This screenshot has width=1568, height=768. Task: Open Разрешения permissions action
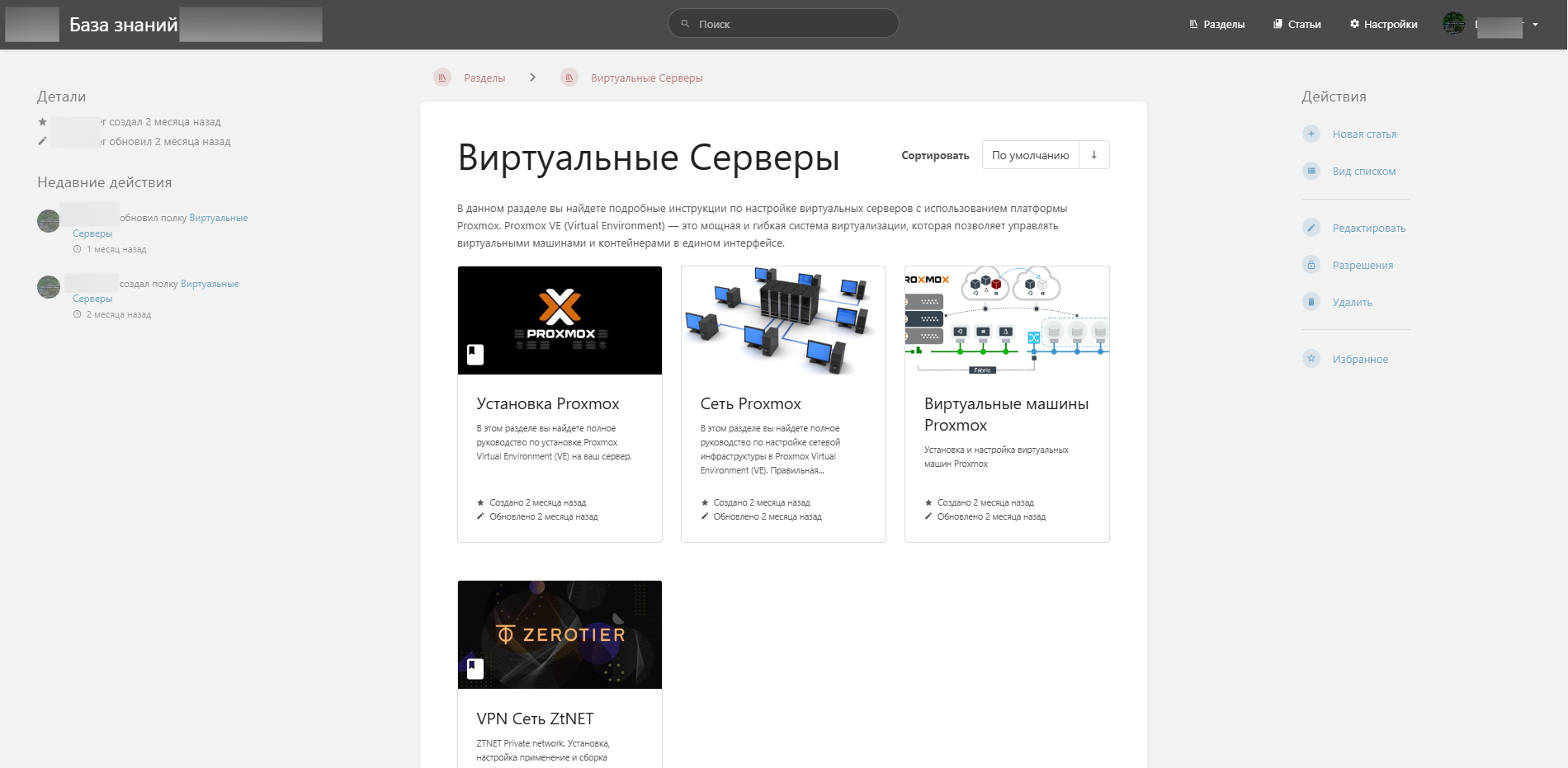[x=1363, y=265]
